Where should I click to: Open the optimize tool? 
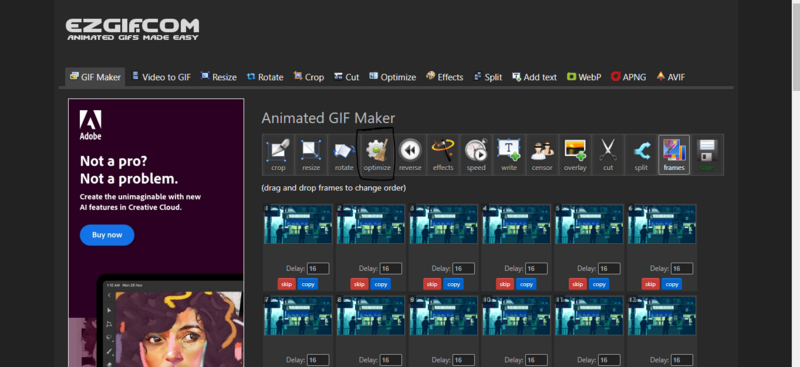pyautogui.click(x=377, y=155)
